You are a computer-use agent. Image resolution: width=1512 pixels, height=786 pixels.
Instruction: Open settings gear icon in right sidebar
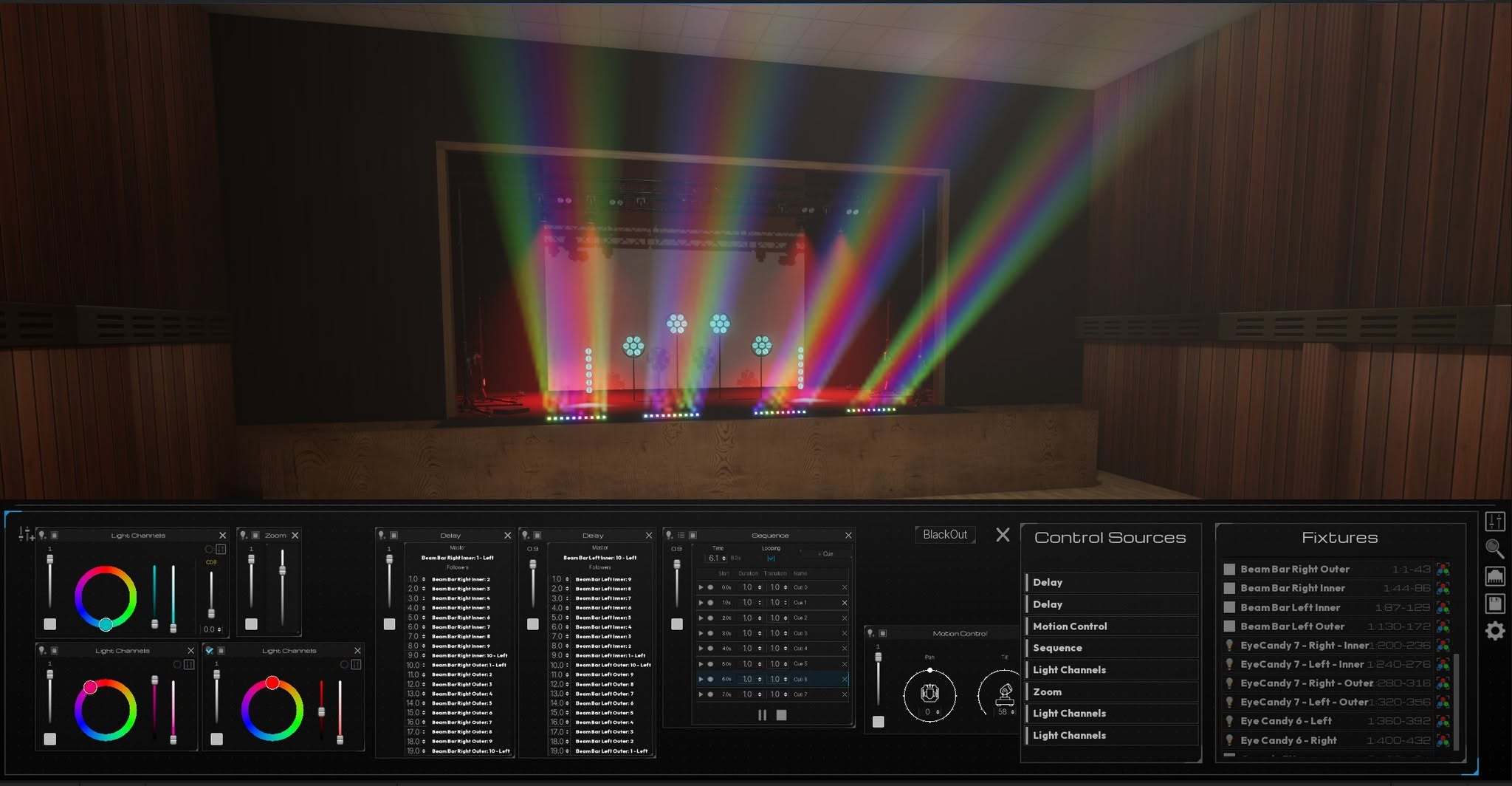[1495, 631]
